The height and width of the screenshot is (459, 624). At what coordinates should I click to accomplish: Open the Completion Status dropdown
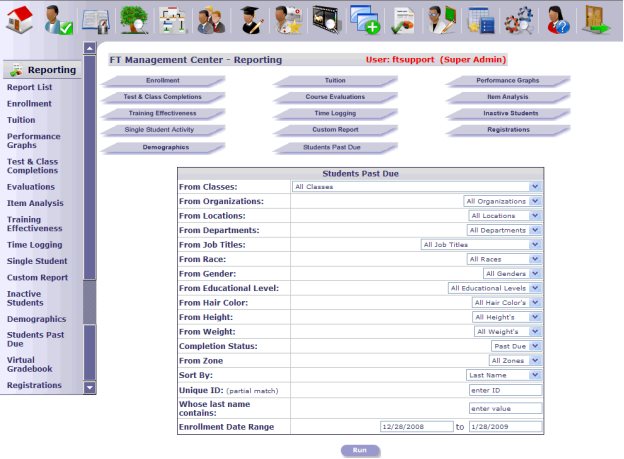535,345
